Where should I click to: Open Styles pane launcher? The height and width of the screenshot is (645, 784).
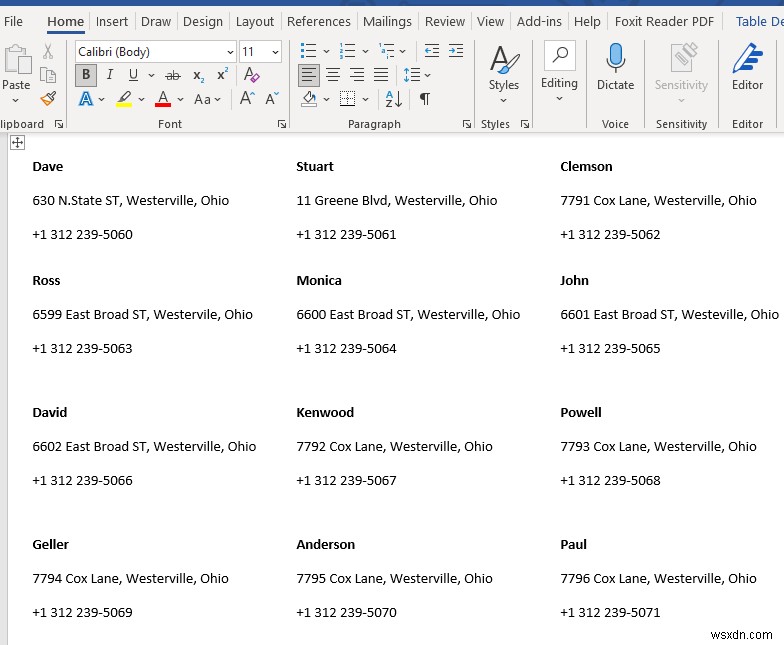pos(524,124)
